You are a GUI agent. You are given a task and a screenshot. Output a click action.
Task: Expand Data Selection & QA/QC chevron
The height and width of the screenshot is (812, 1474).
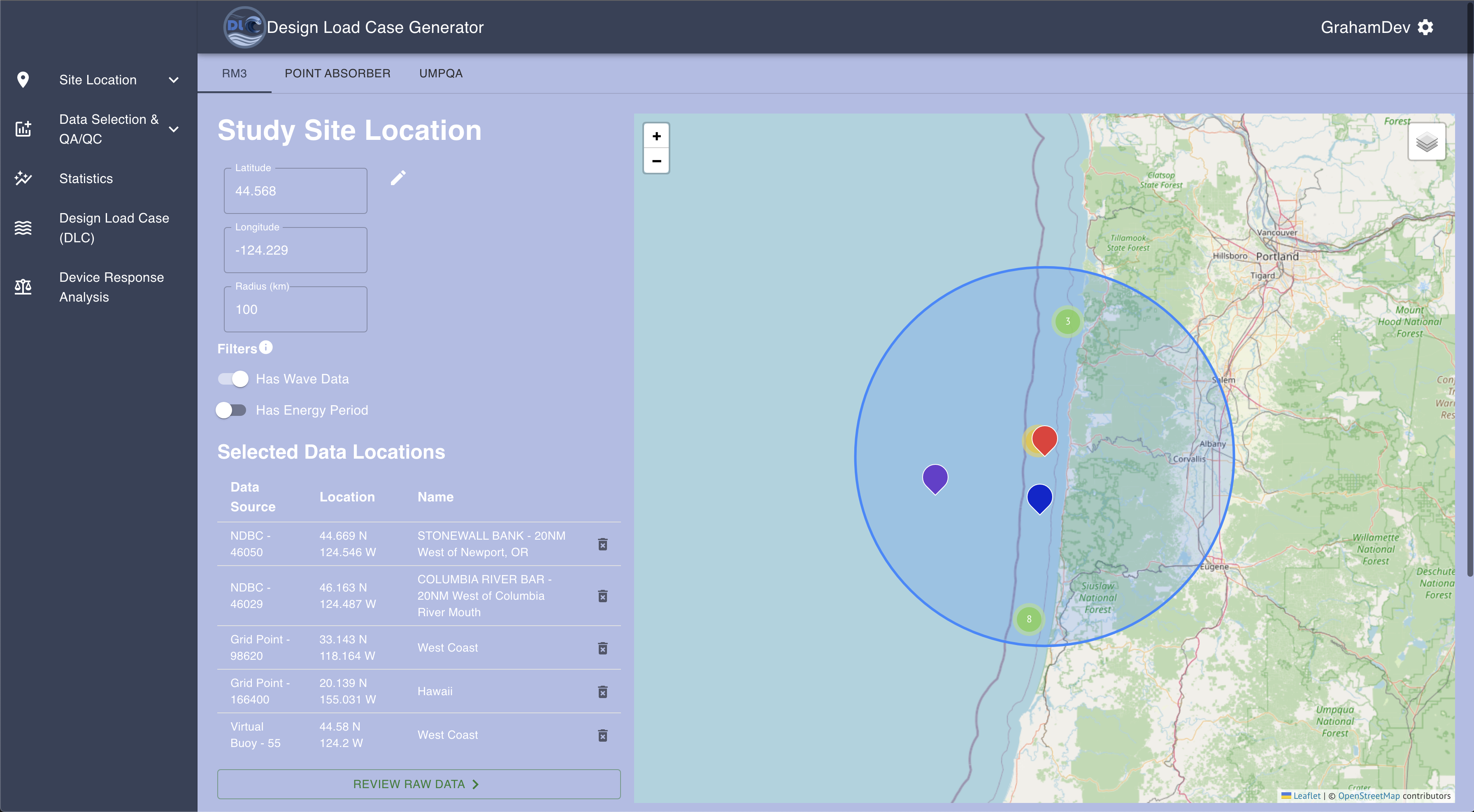coord(174,129)
